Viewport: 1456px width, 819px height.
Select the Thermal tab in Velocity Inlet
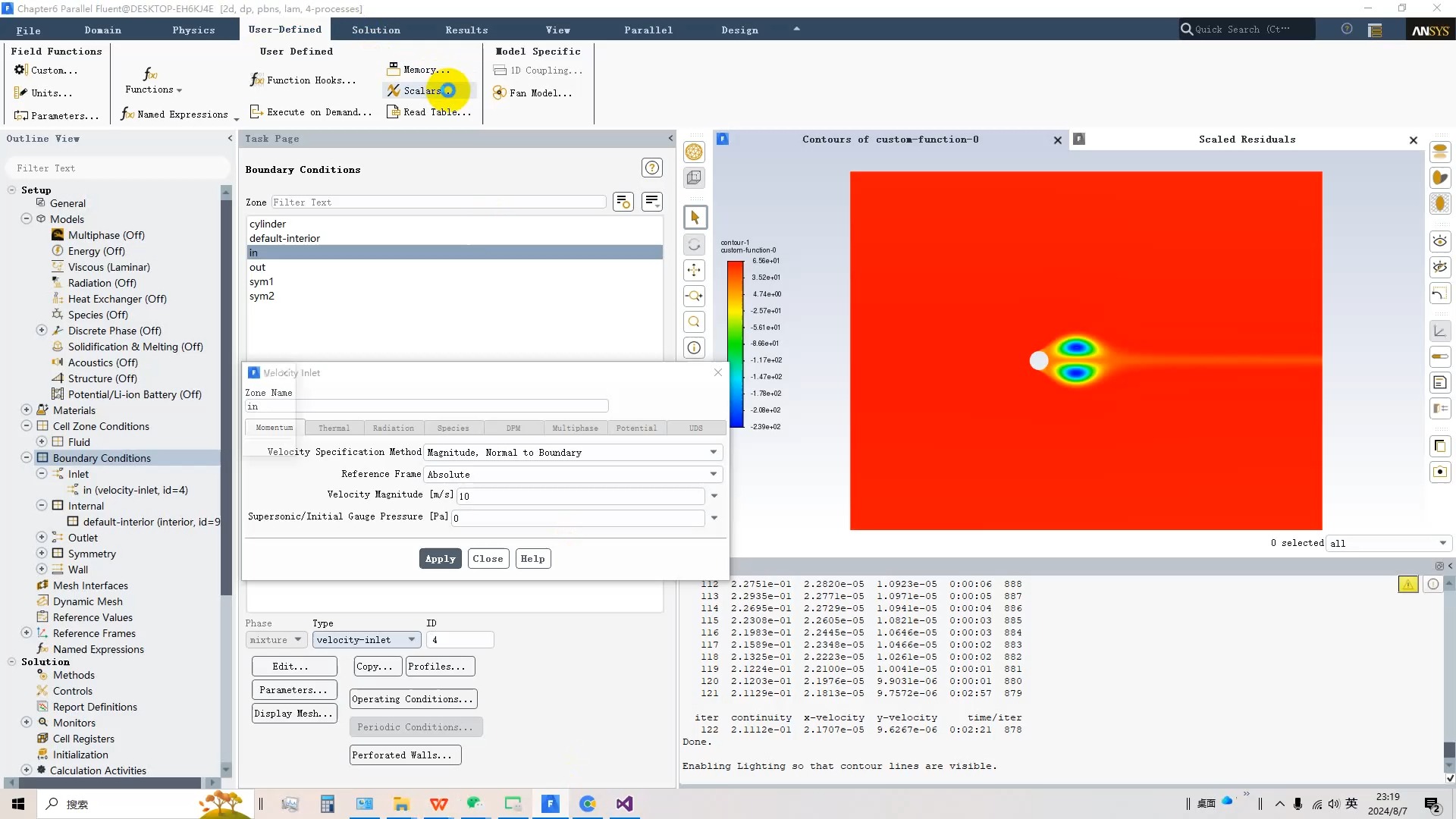tap(334, 428)
